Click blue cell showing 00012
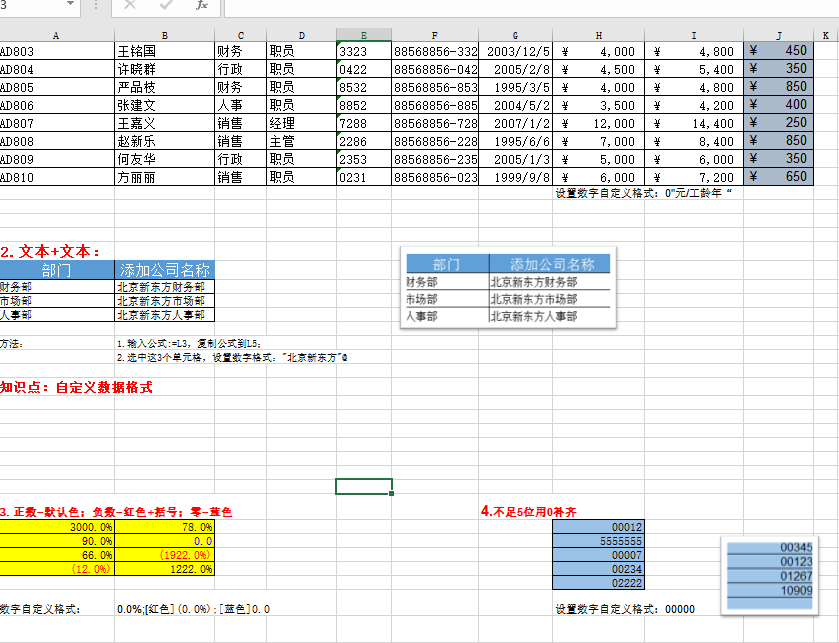Screen dimensions: 839x643 [x=599, y=527]
